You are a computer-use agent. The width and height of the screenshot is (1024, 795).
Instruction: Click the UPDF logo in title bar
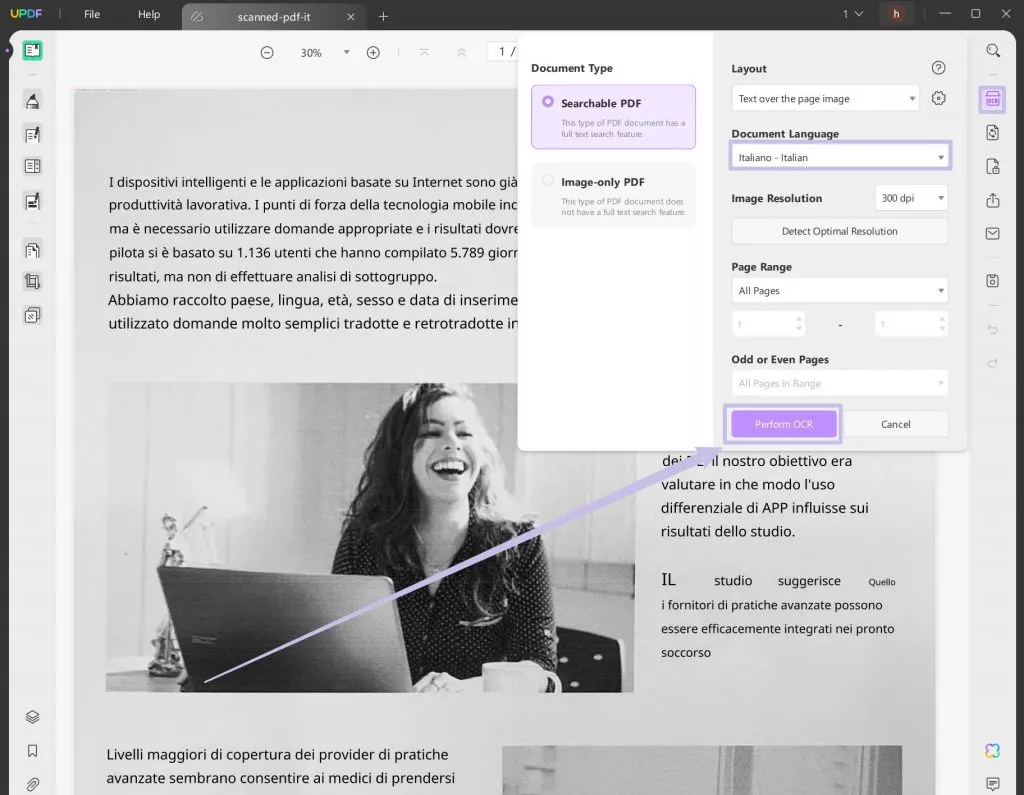pyautogui.click(x=26, y=14)
